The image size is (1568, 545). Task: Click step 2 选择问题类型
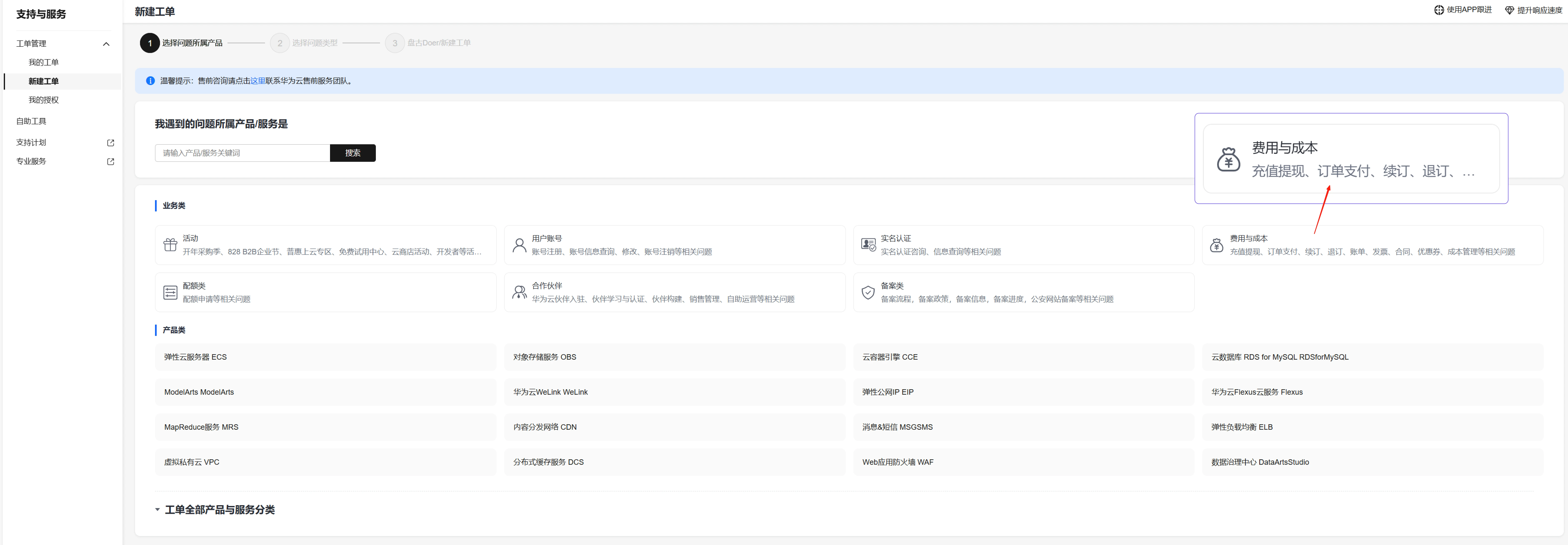pyautogui.click(x=304, y=43)
